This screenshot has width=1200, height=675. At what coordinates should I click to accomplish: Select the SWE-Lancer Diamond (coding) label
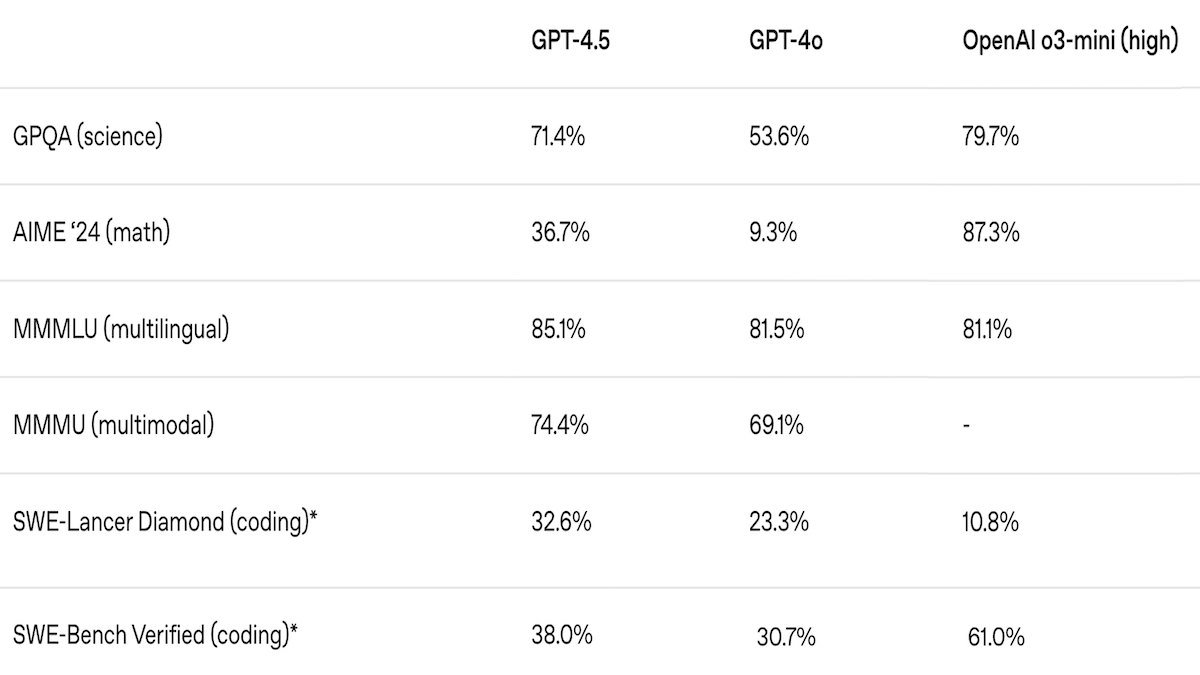172,522
